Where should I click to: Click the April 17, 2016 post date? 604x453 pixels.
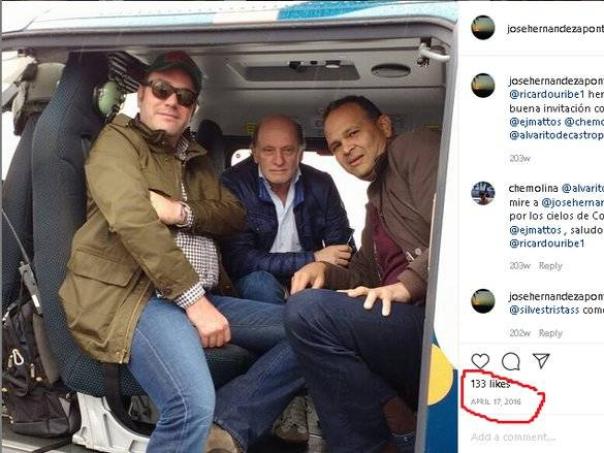[x=496, y=402]
